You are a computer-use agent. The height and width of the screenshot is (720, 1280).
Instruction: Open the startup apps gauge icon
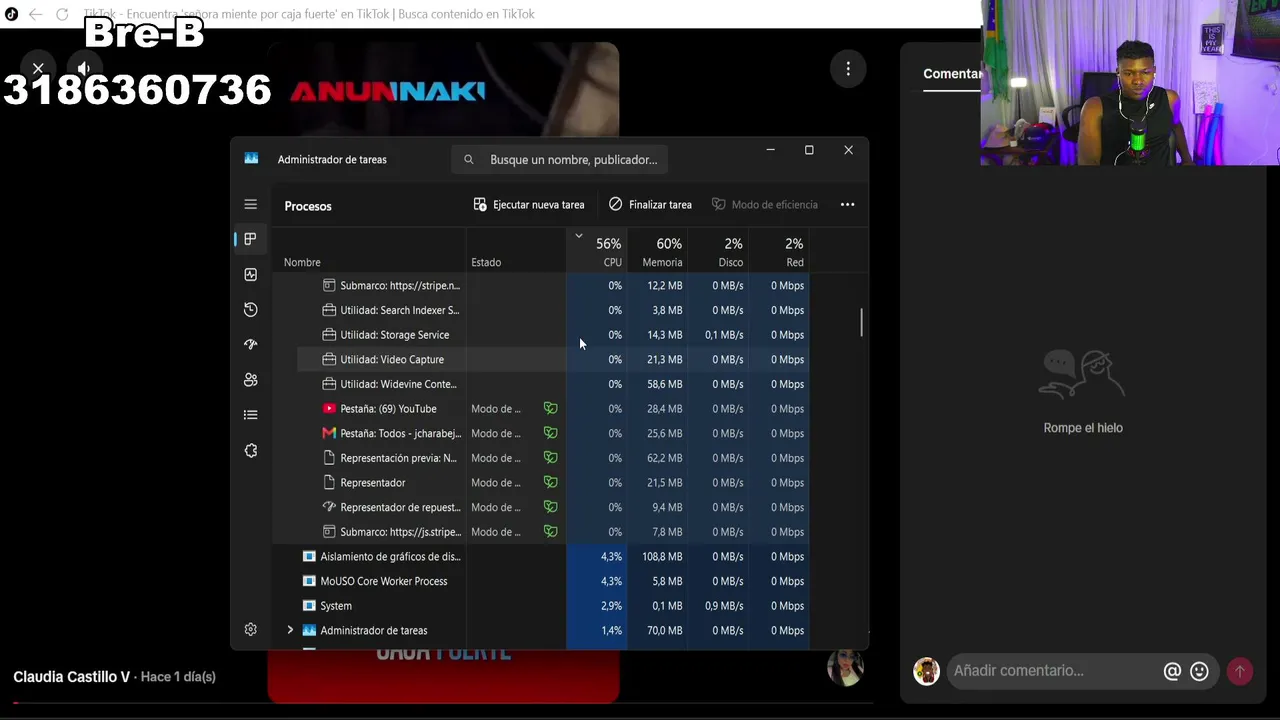pos(250,345)
